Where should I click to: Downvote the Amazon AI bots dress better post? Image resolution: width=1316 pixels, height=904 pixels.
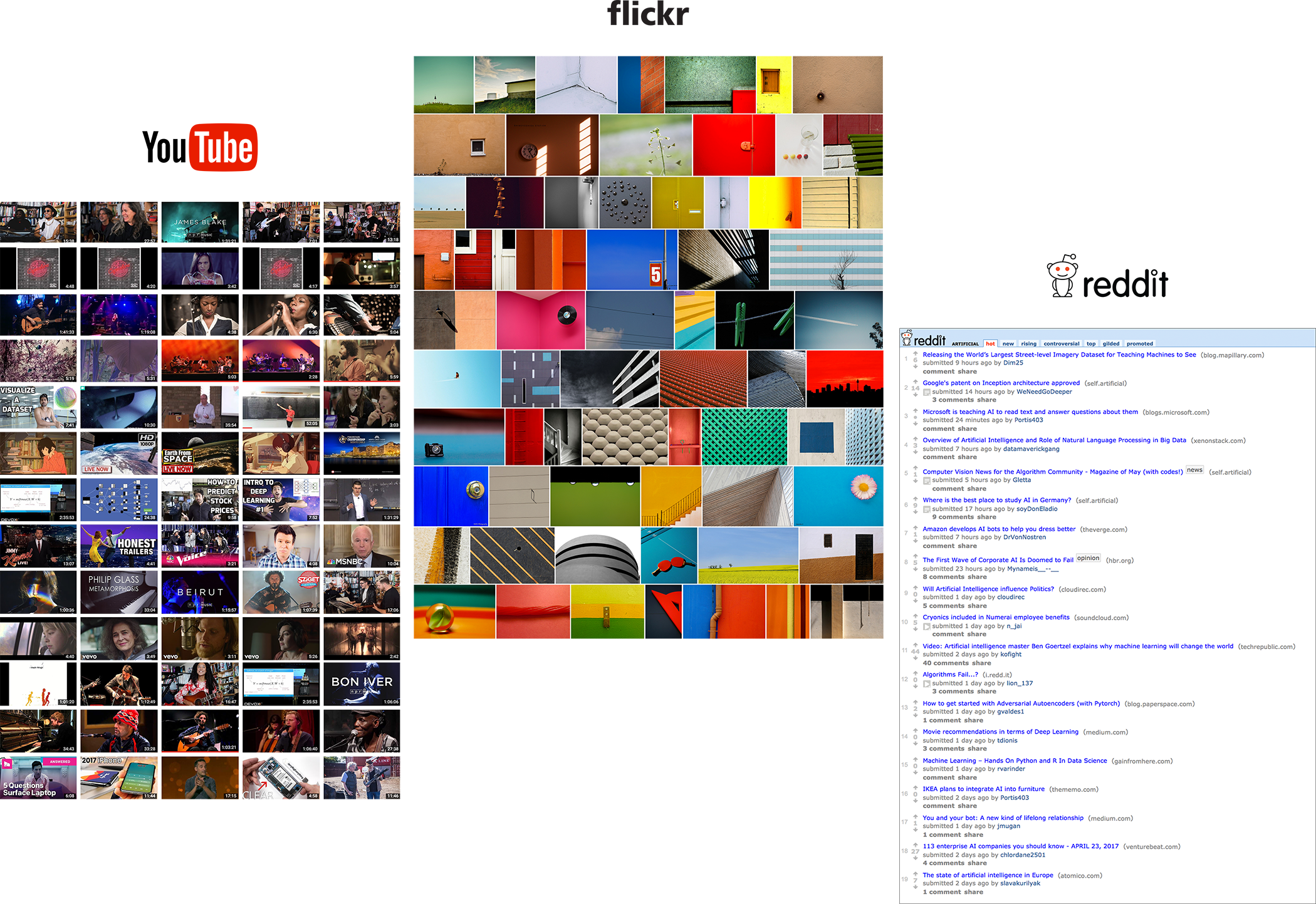[916, 541]
